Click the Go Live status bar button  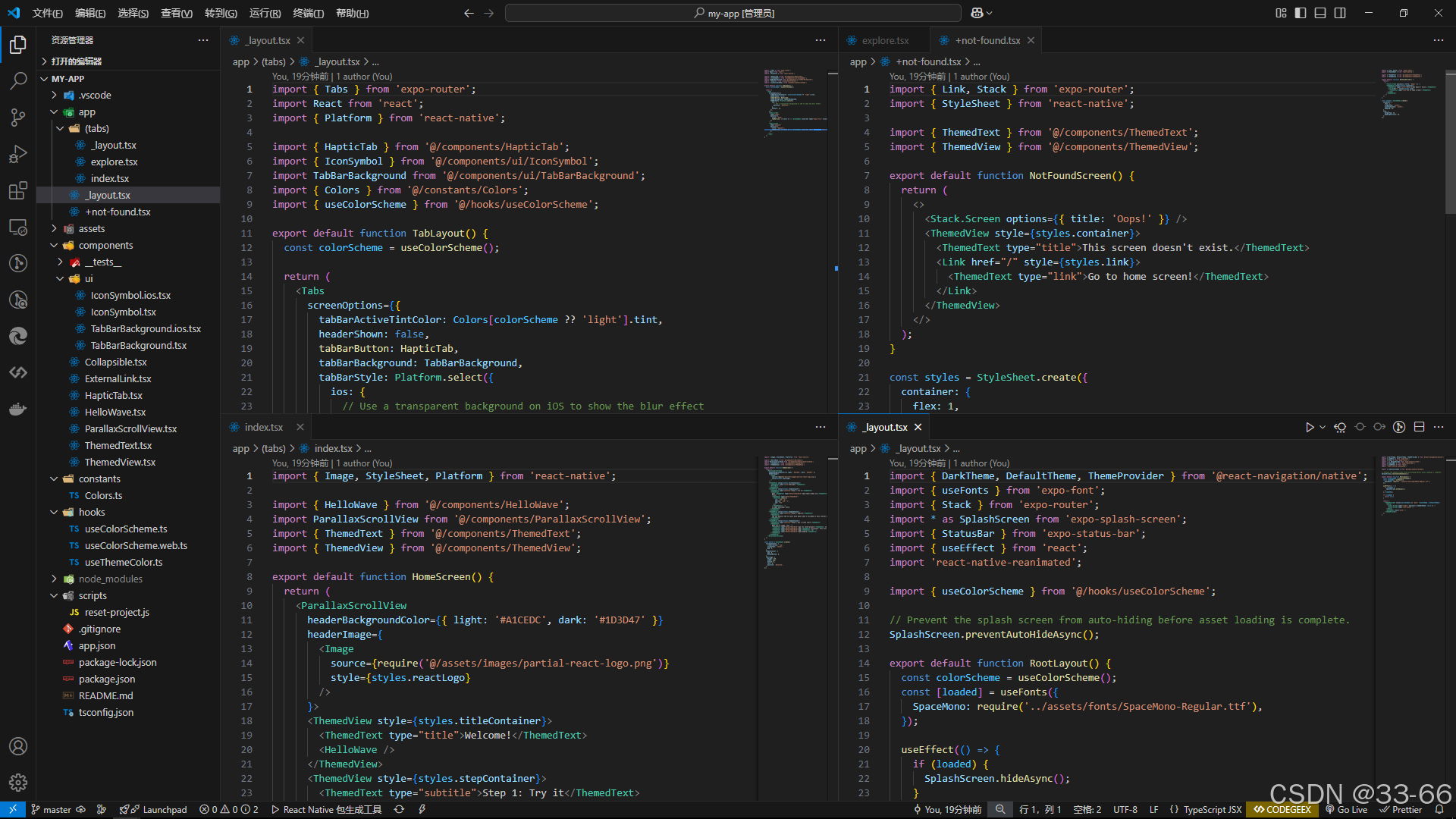pos(1347,809)
